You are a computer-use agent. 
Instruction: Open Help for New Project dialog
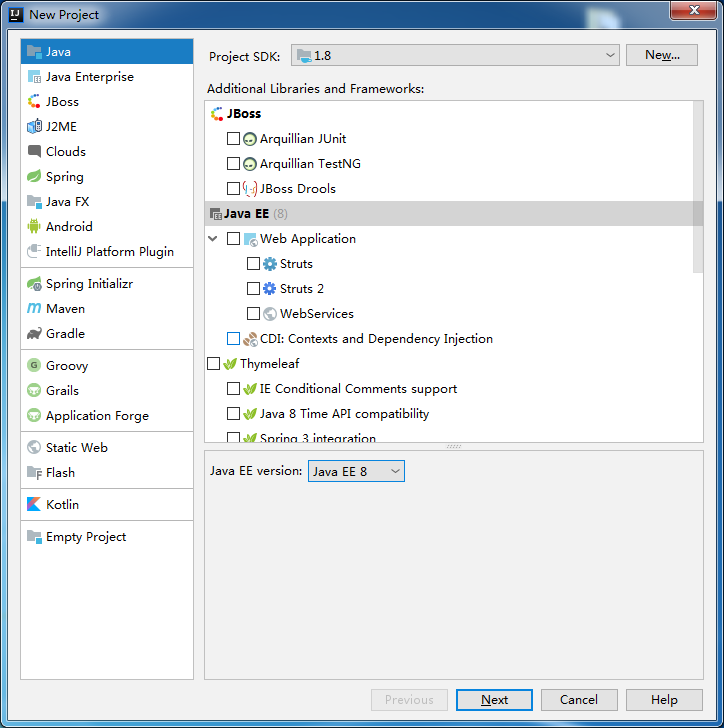tap(664, 700)
